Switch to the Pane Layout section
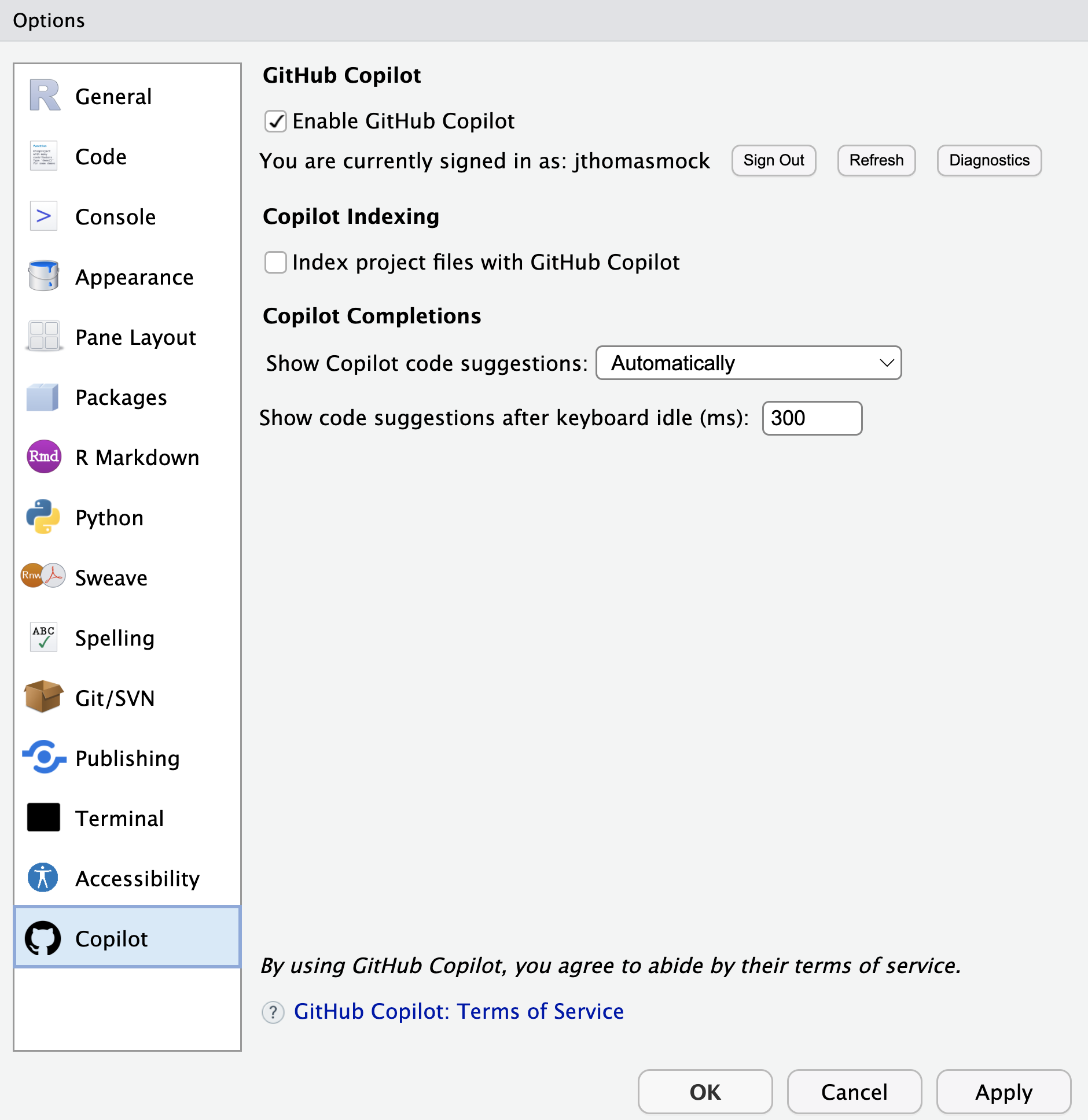This screenshot has height=1120, width=1088. coord(135,337)
